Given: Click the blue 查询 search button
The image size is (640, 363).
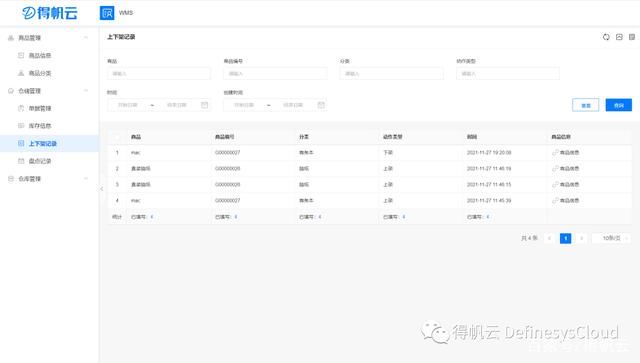Looking at the screenshot, I should tap(619, 105).
